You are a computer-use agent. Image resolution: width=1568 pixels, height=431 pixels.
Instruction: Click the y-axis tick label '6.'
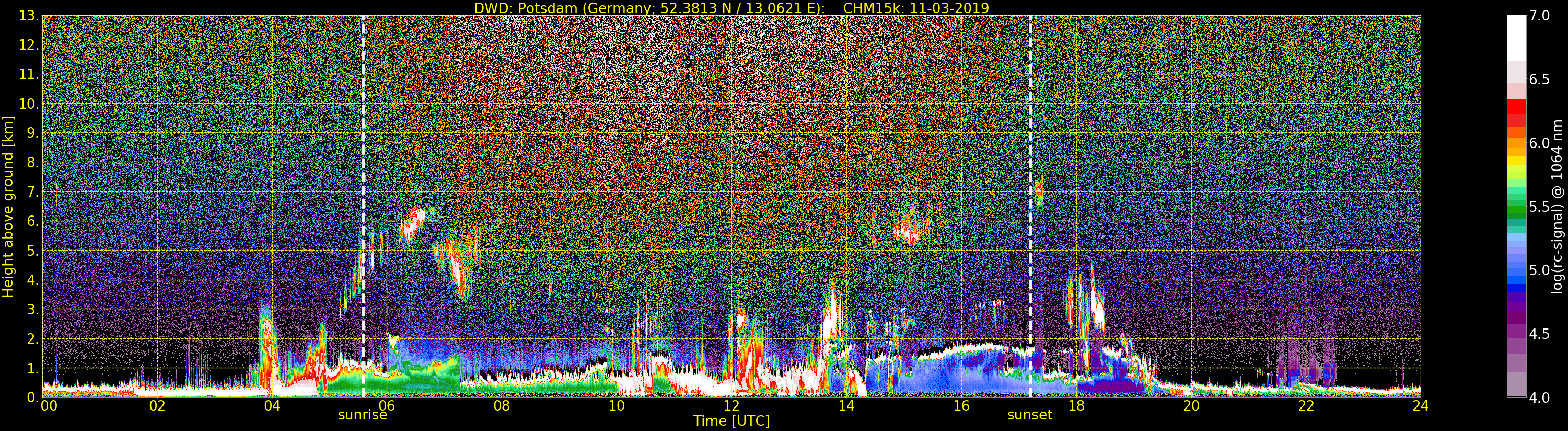pyautogui.click(x=32, y=221)
